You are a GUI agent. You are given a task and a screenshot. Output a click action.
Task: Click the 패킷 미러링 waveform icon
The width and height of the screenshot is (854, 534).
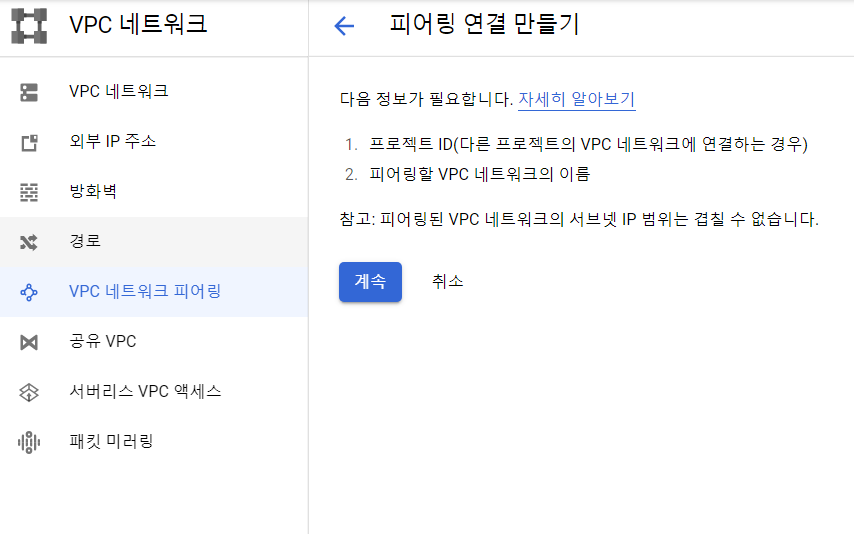click(29, 442)
